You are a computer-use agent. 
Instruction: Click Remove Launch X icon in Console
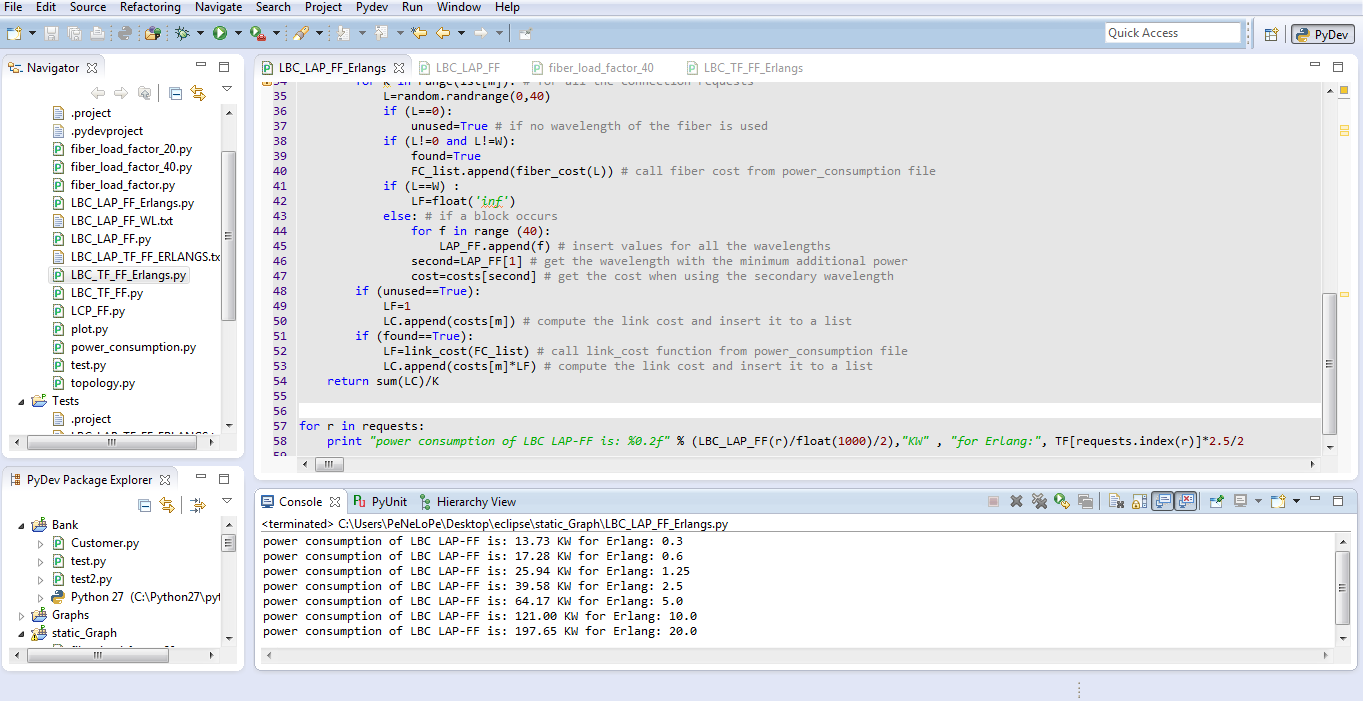1016,501
